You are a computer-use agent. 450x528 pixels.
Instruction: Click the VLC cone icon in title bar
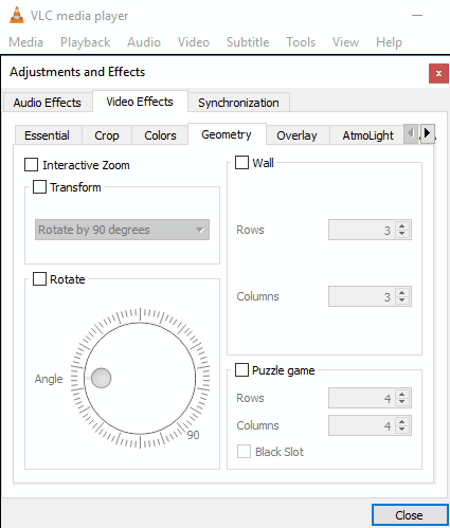17,15
